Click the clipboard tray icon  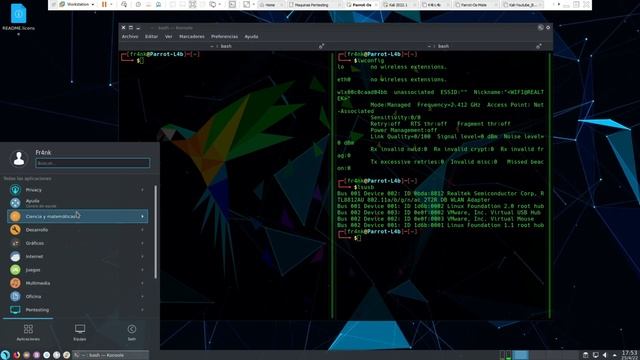click(585, 355)
